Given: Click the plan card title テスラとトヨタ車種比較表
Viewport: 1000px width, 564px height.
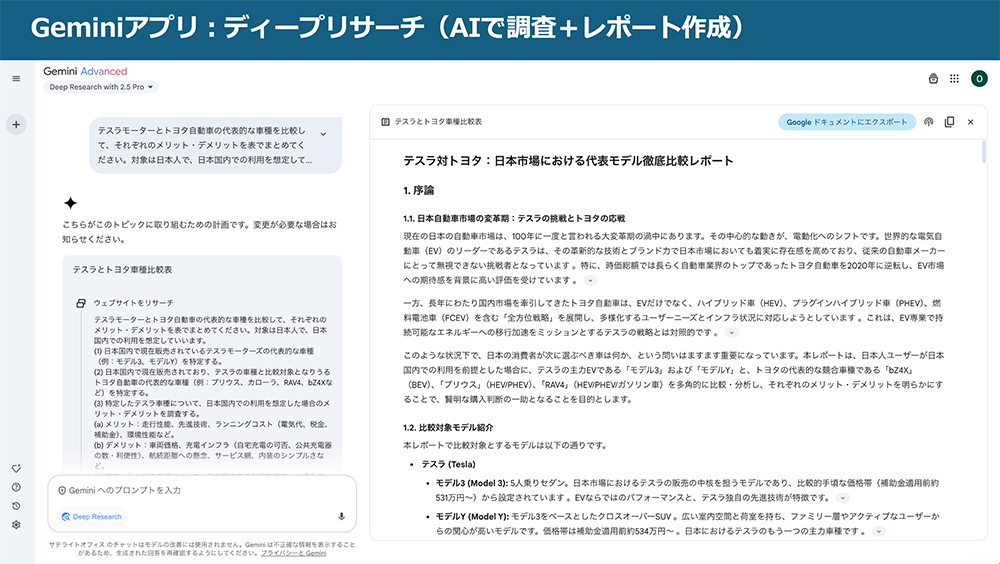Looking at the screenshot, I should (x=122, y=270).
